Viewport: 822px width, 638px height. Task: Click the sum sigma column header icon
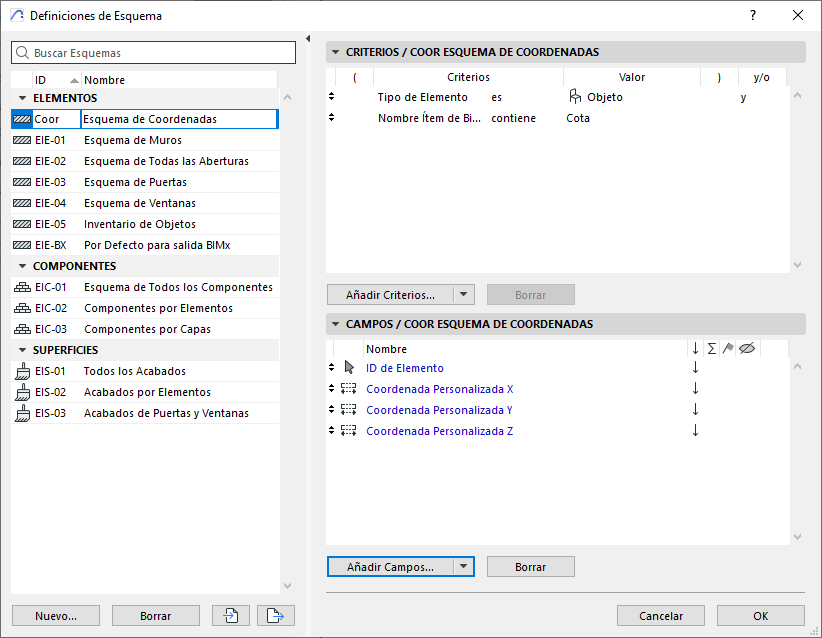coord(711,348)
